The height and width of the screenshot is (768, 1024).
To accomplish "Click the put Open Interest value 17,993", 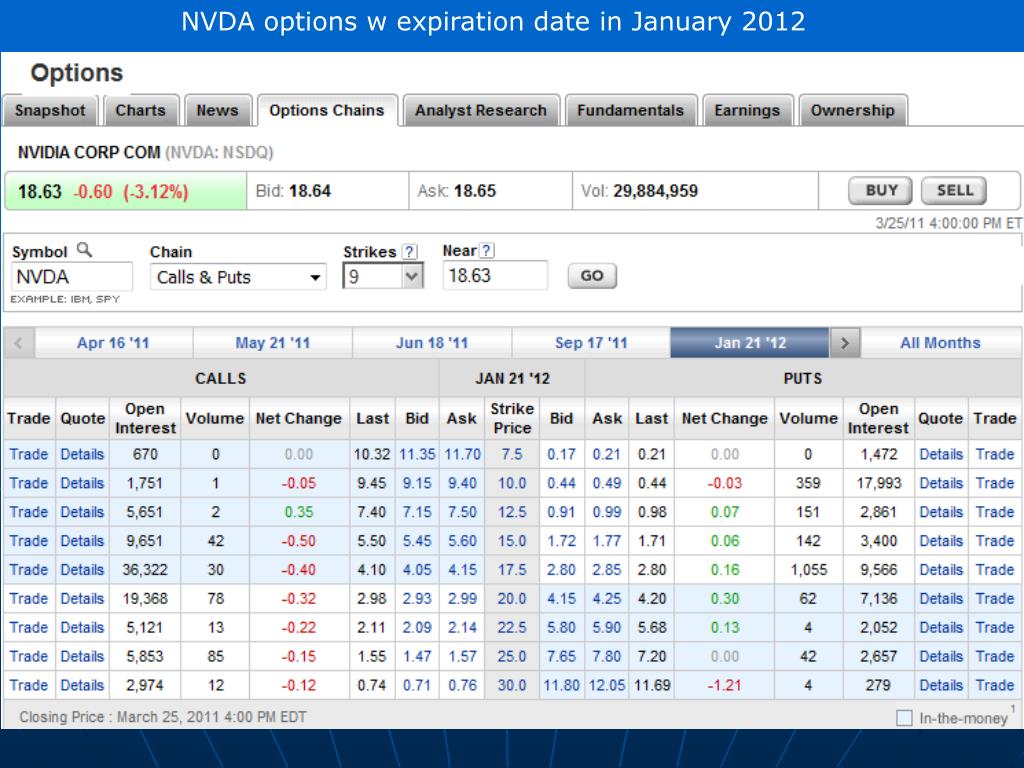I will (x=878, y=483).
